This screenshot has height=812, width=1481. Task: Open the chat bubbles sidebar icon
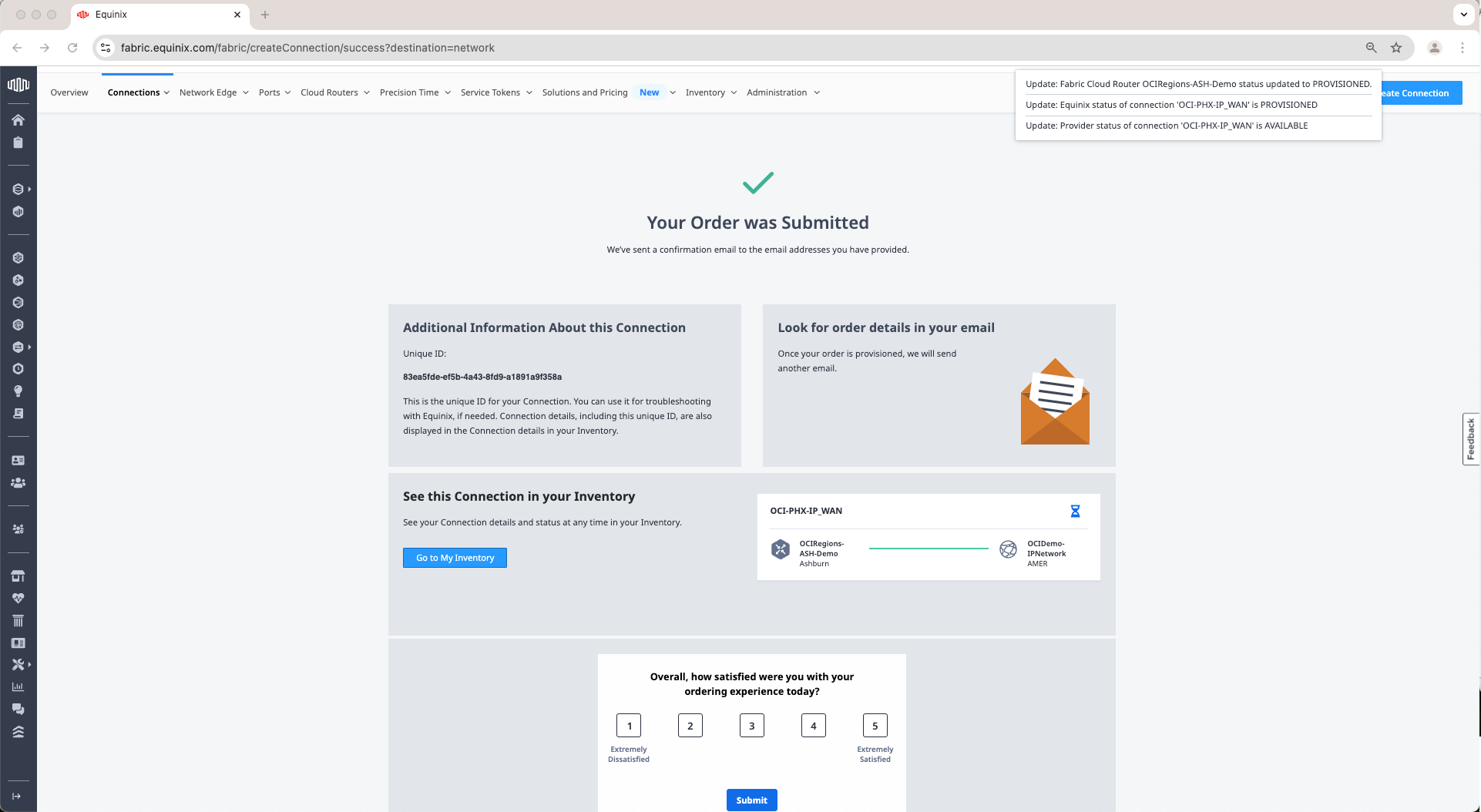tap(18, 710)
